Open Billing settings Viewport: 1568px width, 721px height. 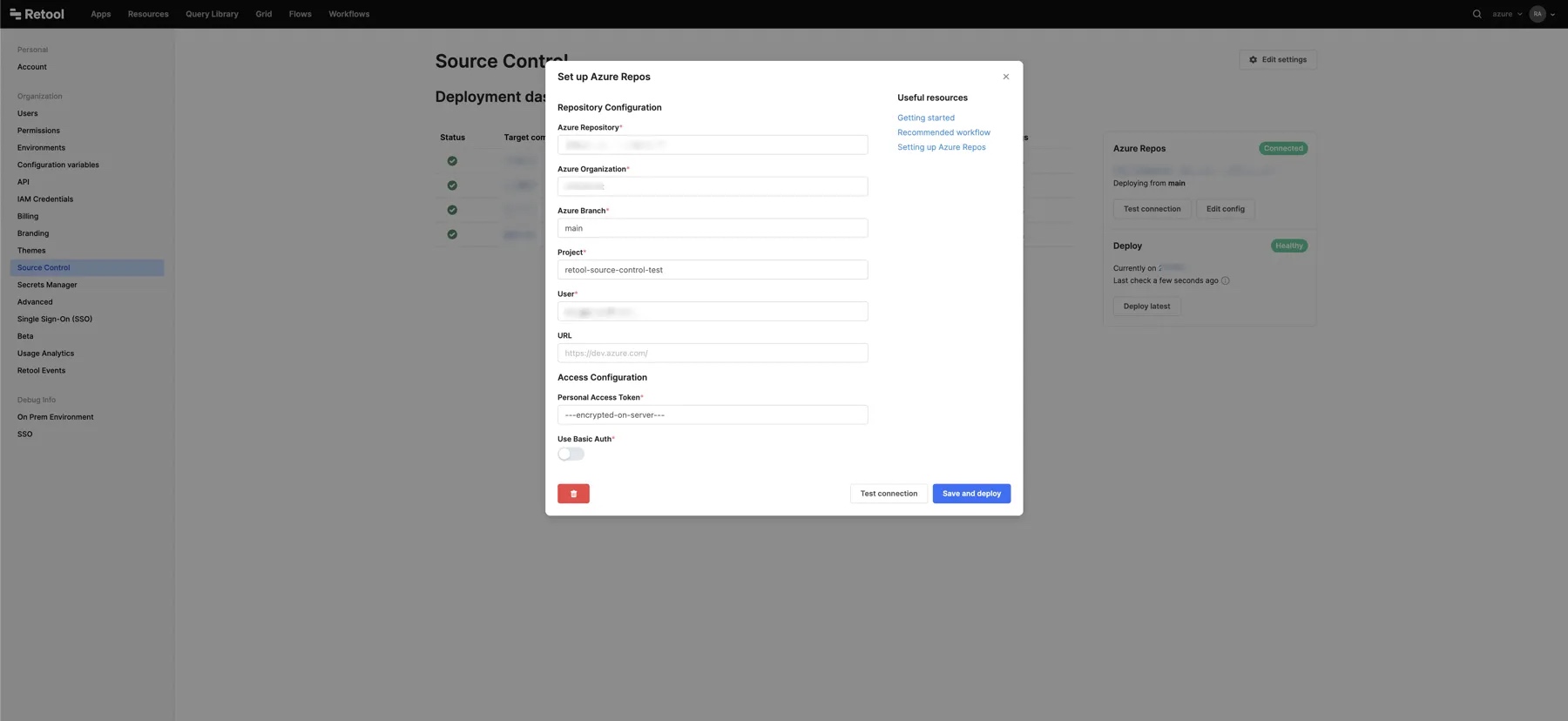28,216
